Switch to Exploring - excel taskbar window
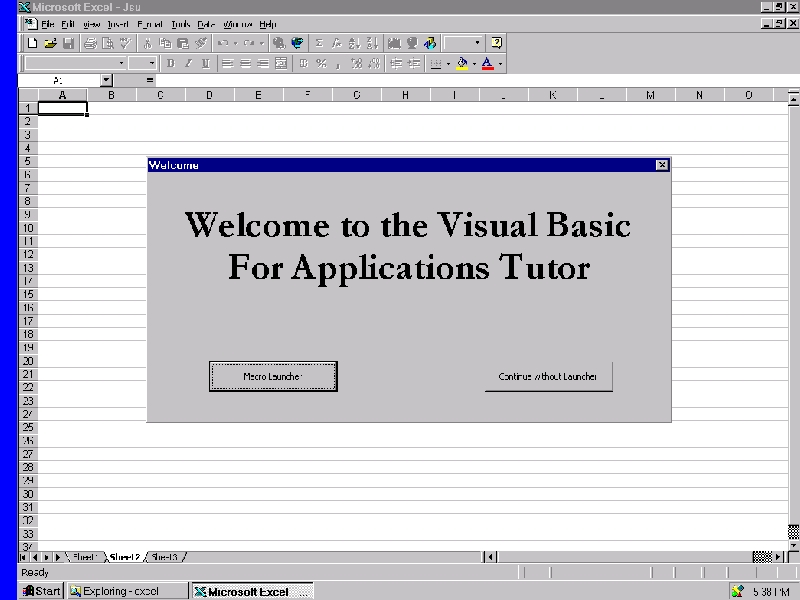Image resolution: width=800 pixels, height=600 pixels. coord(128,591)
